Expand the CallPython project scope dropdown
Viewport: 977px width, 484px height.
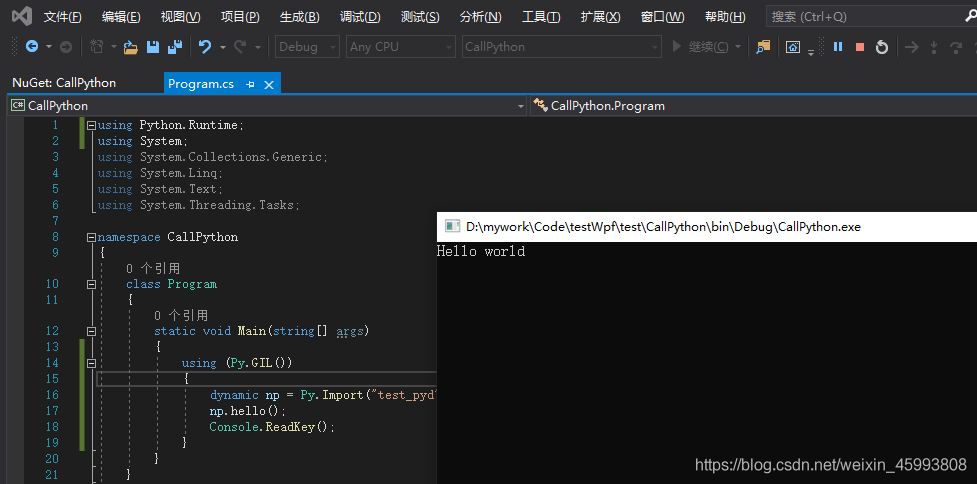point(521,107)
